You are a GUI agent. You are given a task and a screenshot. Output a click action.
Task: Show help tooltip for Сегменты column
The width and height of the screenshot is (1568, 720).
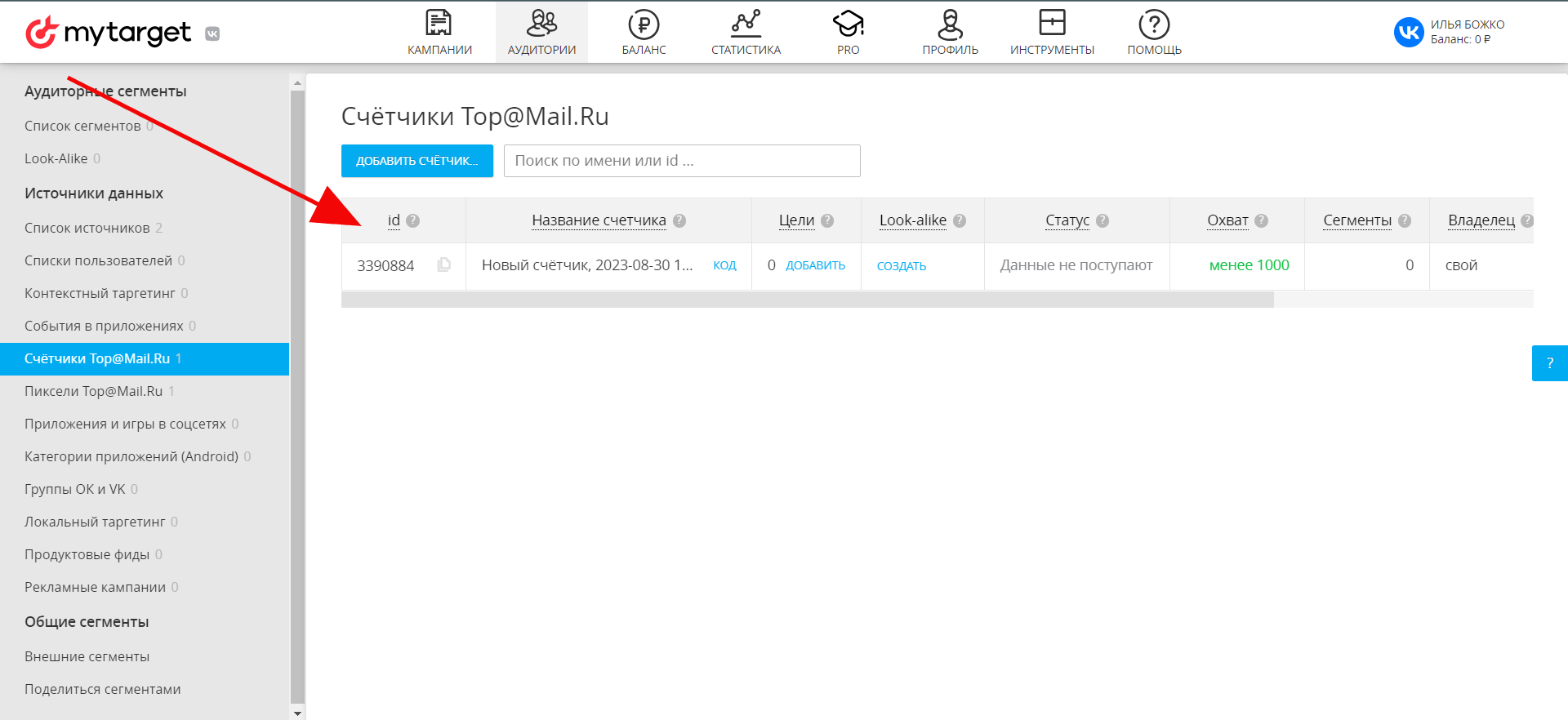tap(1405, 220)
